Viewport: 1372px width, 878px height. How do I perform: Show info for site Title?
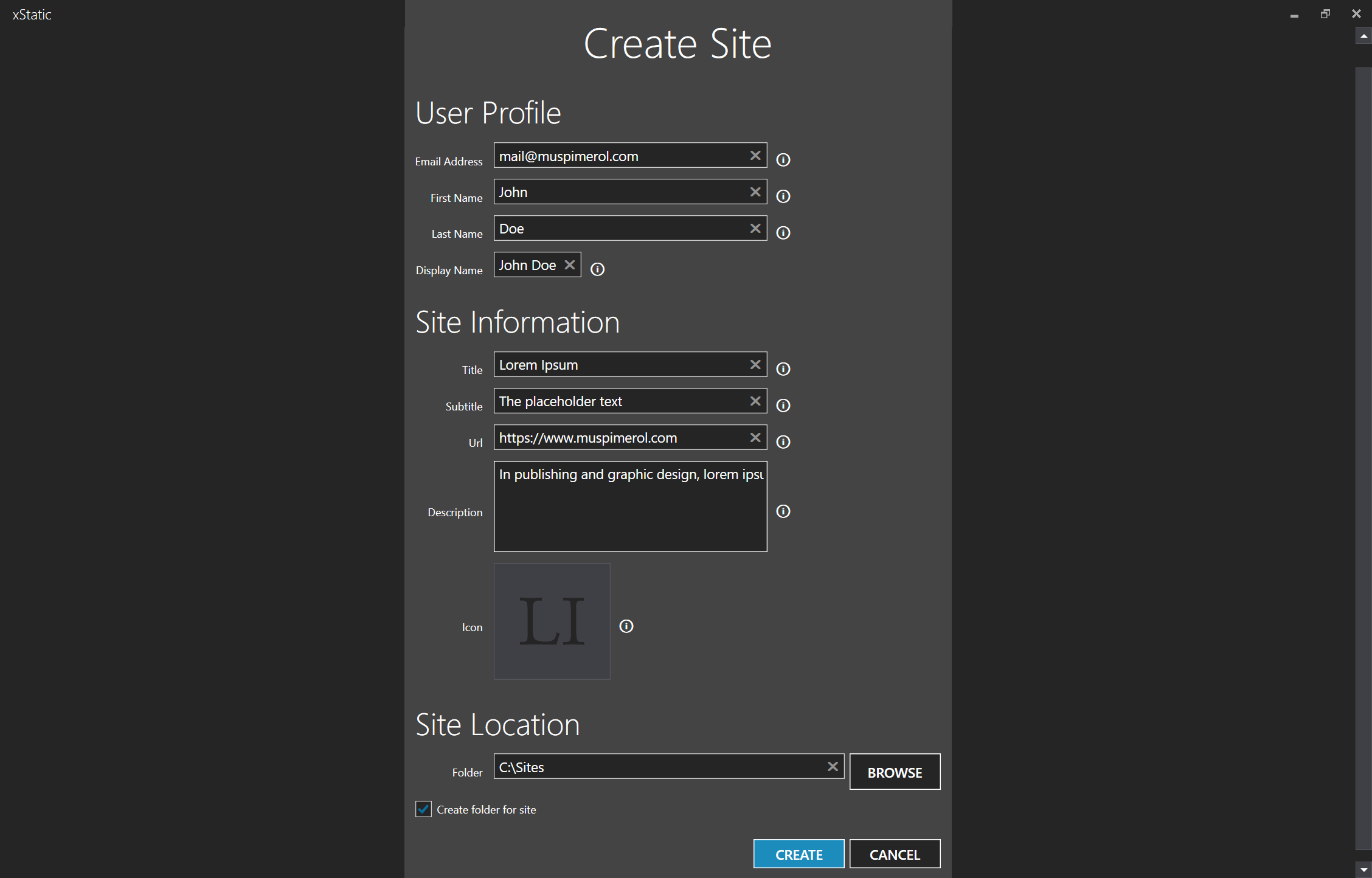[x=783, y=369]
